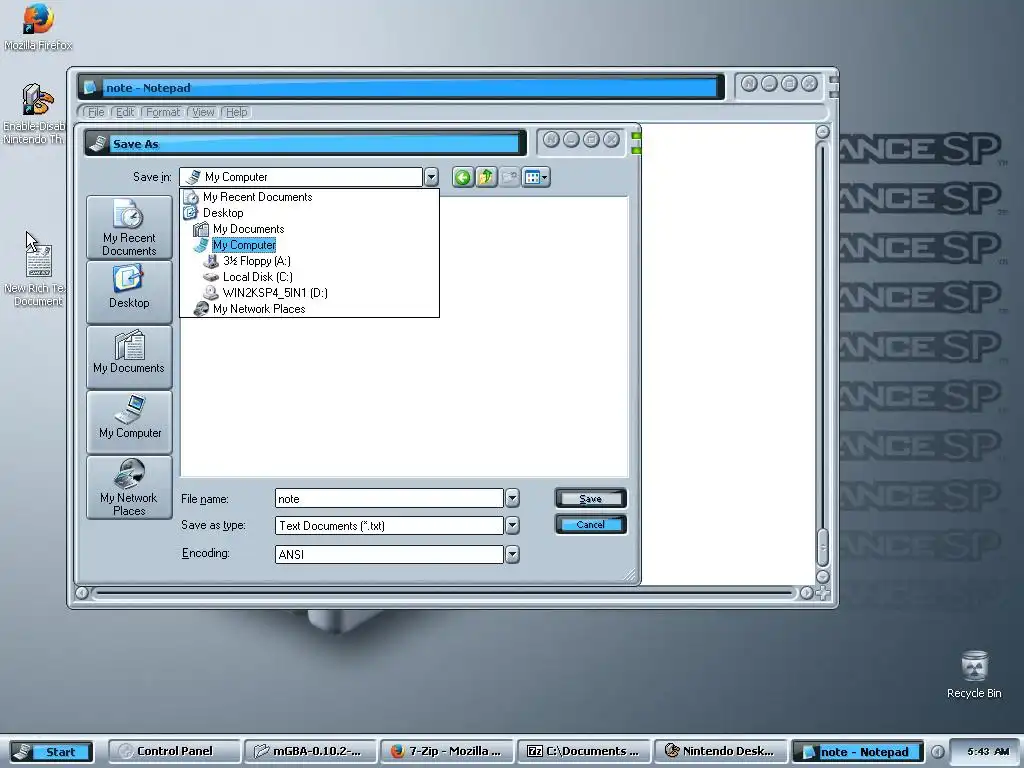Click the green Back arrow in Save As
The height and width of the screenshot is (768, 1024).
pyautogui.click(x=462, y=177)
